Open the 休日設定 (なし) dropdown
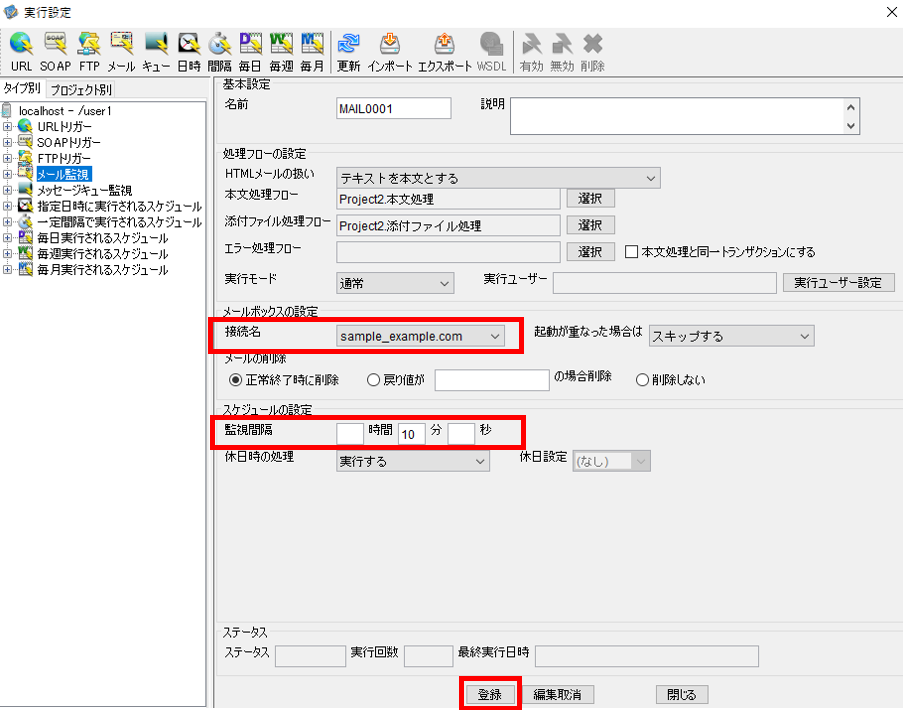The width and height of the screenshot is (903, 710). pos(612,461)
